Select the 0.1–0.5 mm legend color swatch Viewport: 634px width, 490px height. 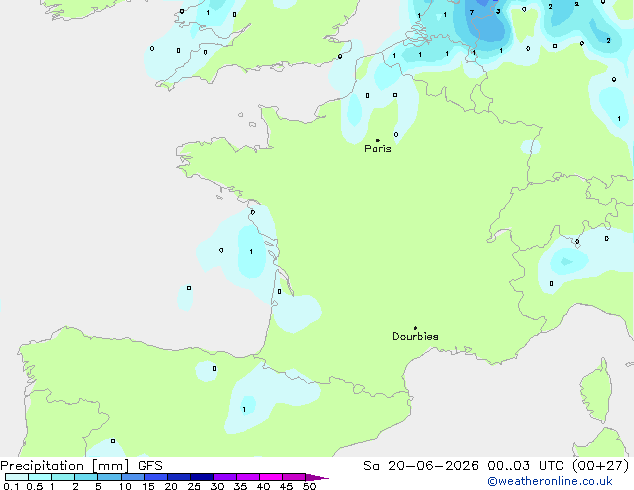[17, 477]
